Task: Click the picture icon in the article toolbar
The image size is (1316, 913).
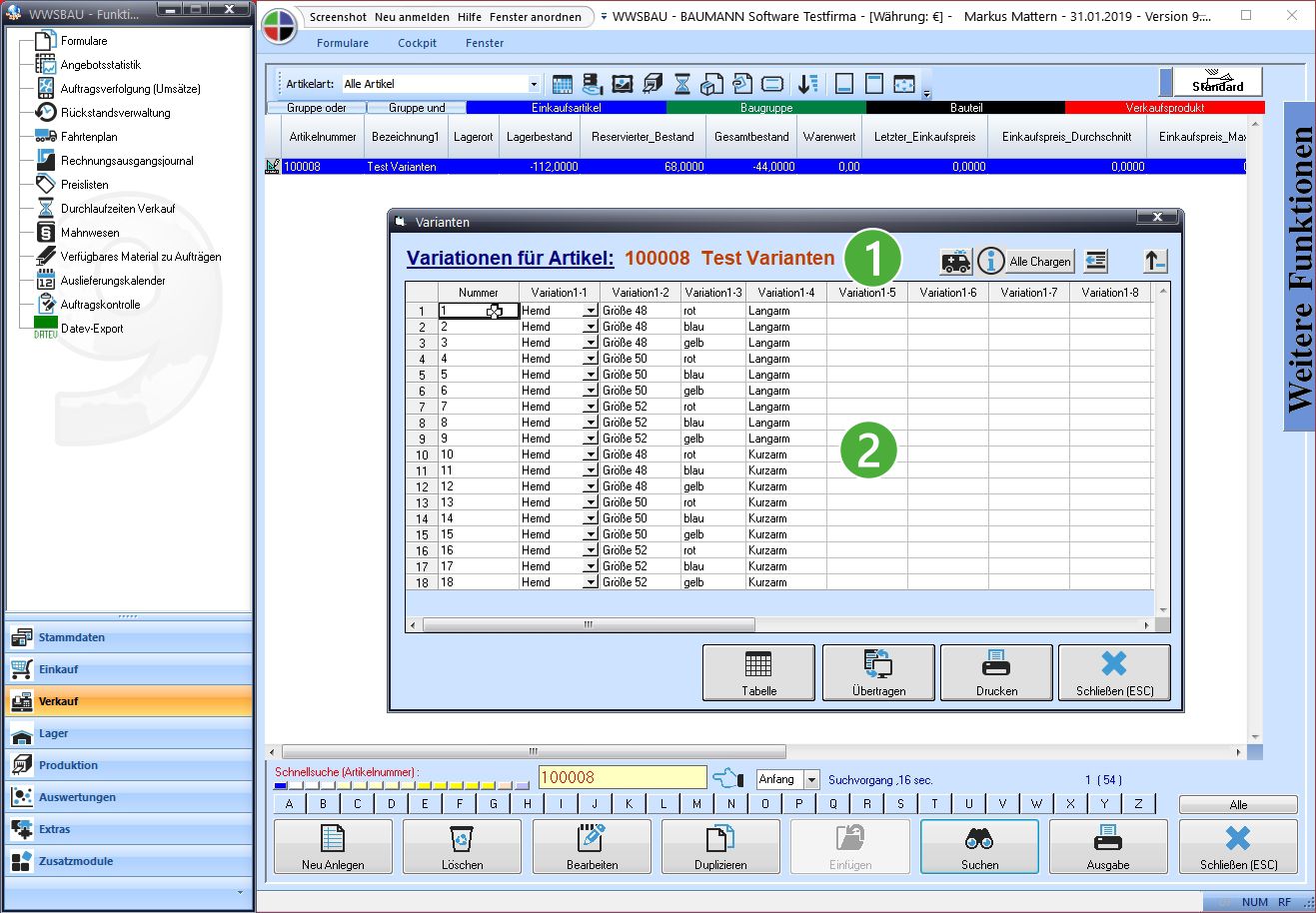Action: tap(623, 84)
